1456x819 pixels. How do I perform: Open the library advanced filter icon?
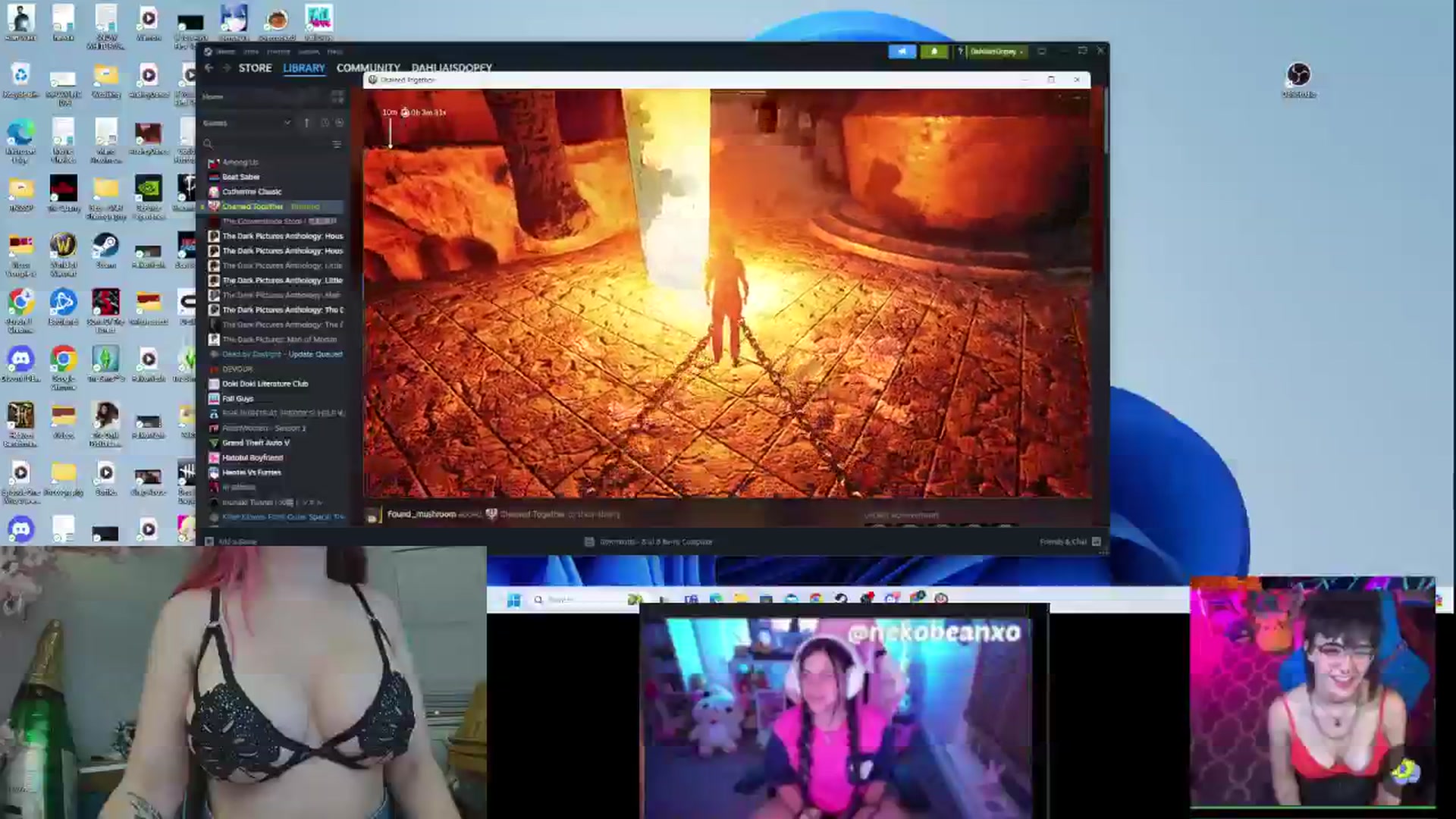click(x=337, y=144)
